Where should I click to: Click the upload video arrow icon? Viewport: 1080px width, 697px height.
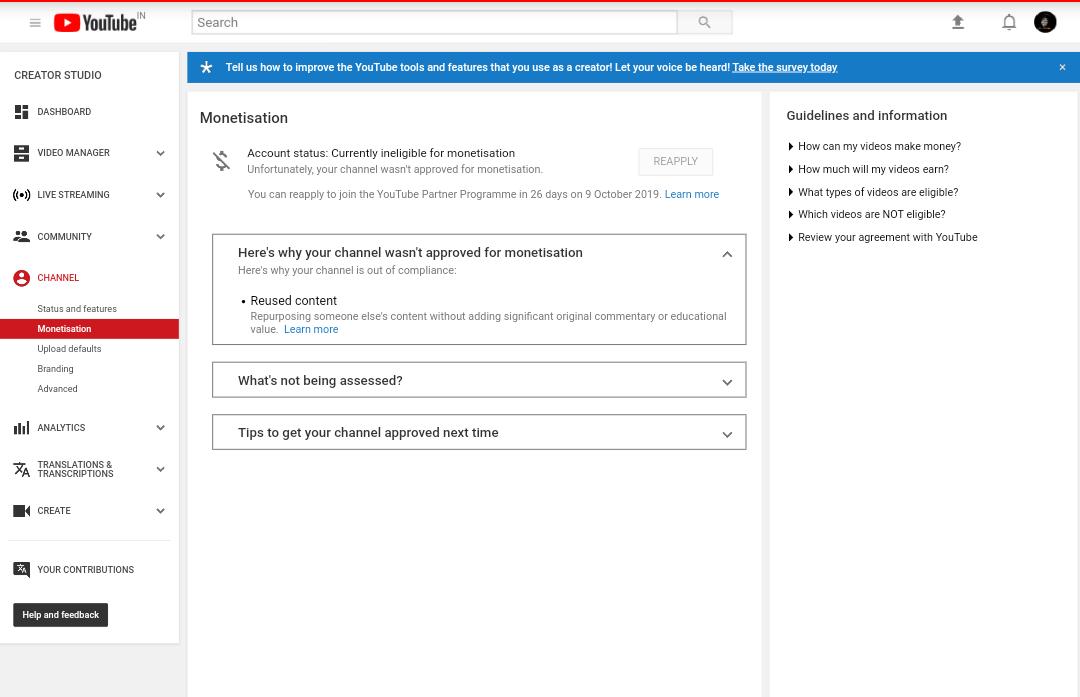tap(957, 22)
